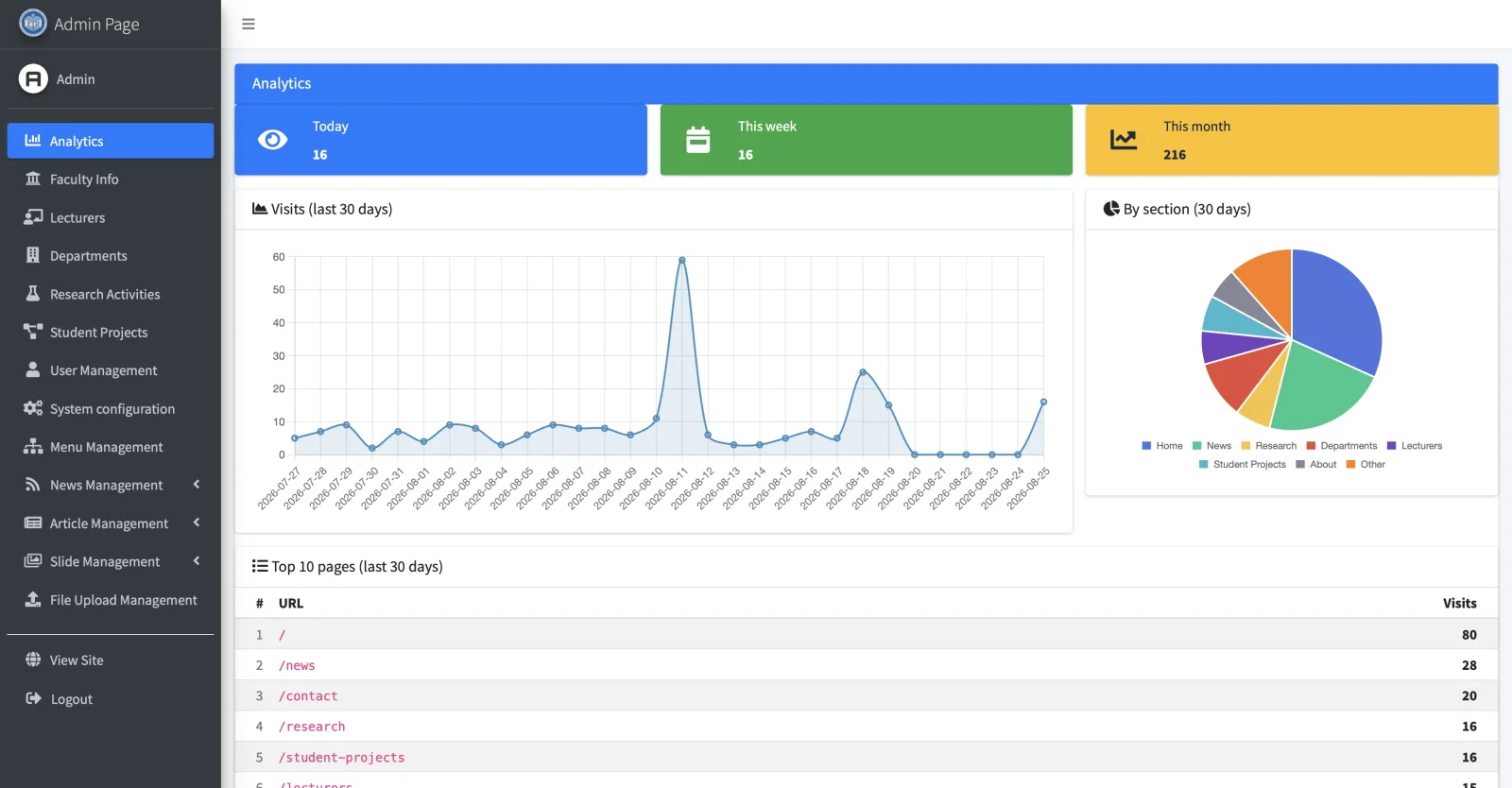The width and height of the screenshot is (1512, 788).
Task: Click the Admin user avatar icon
Action: tap(33, 78)
